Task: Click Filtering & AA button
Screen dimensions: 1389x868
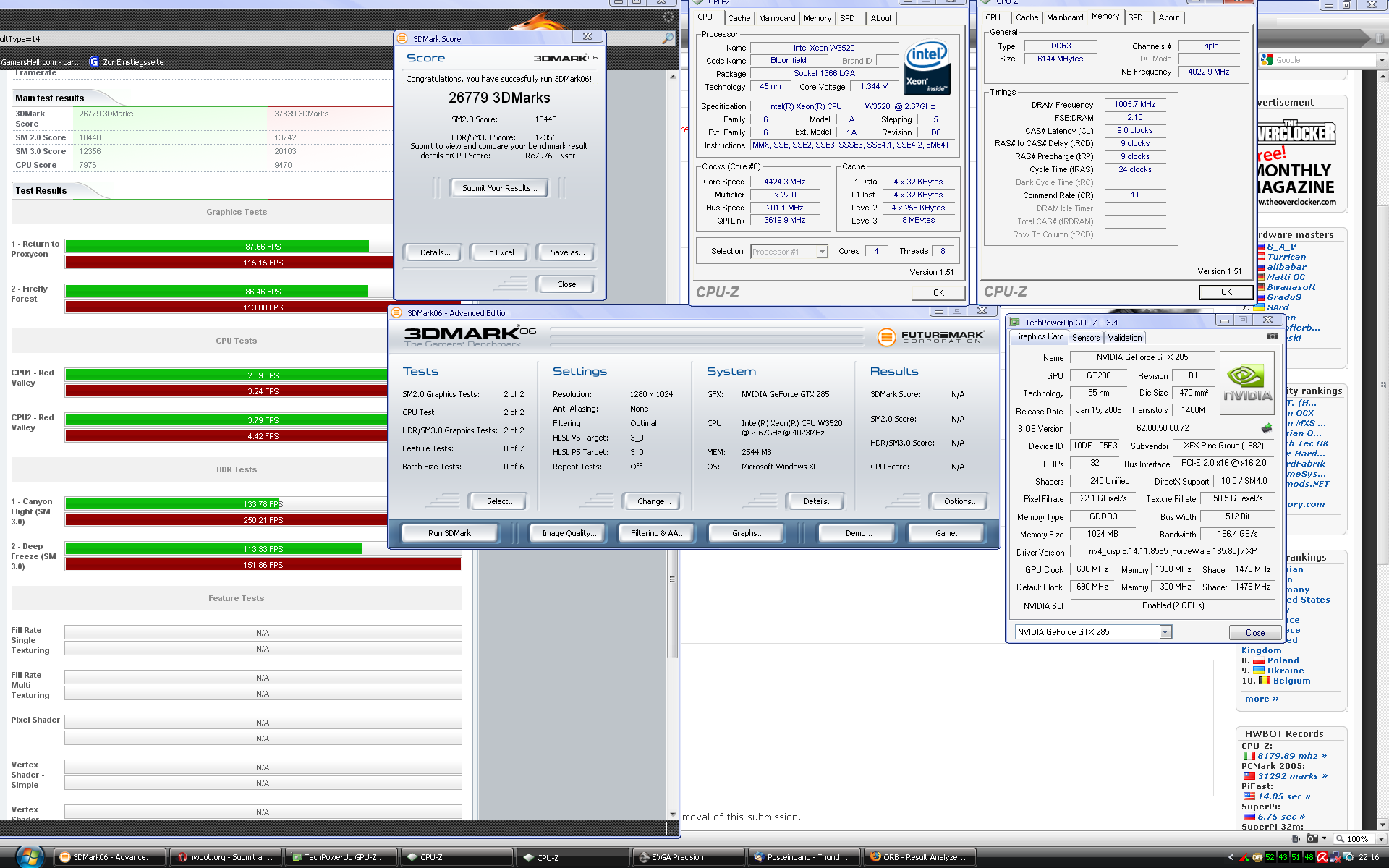Action: [x=657, y=533]
